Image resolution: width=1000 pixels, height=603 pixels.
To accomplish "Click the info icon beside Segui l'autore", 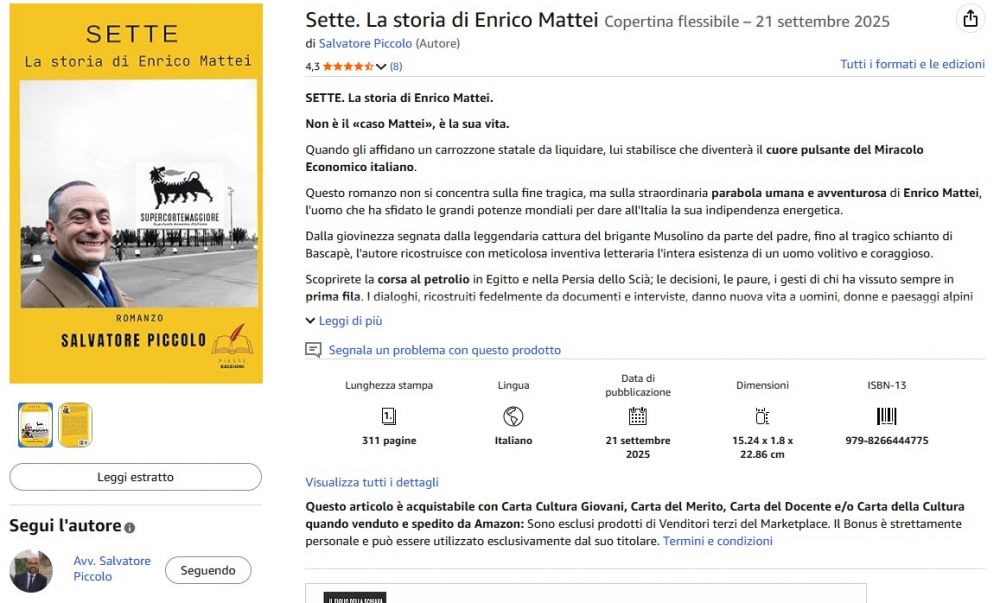I will (130, 527).
